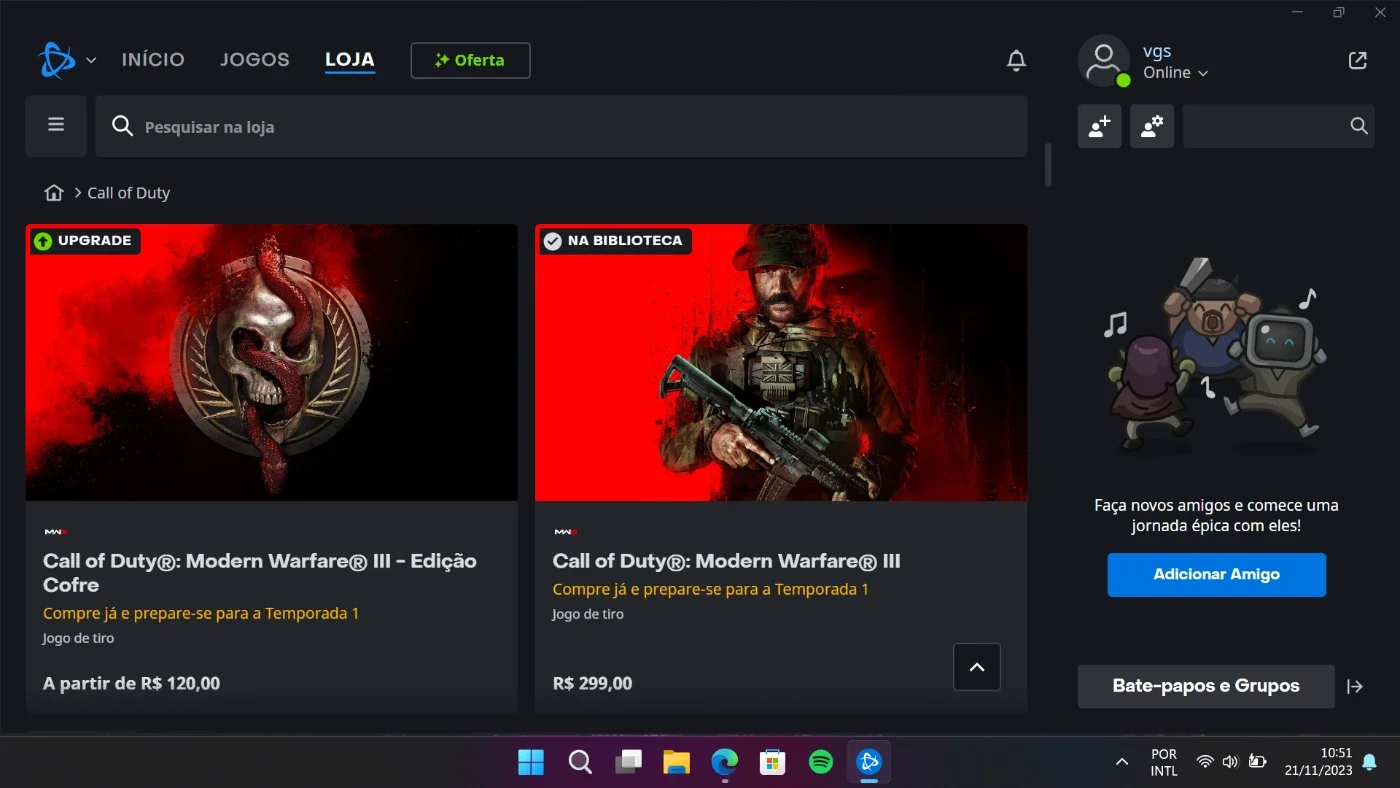The height and width of the screenshot is (788, 1400).
Task: Click the Pesquisar na loja search field
Action: [561, 127]
